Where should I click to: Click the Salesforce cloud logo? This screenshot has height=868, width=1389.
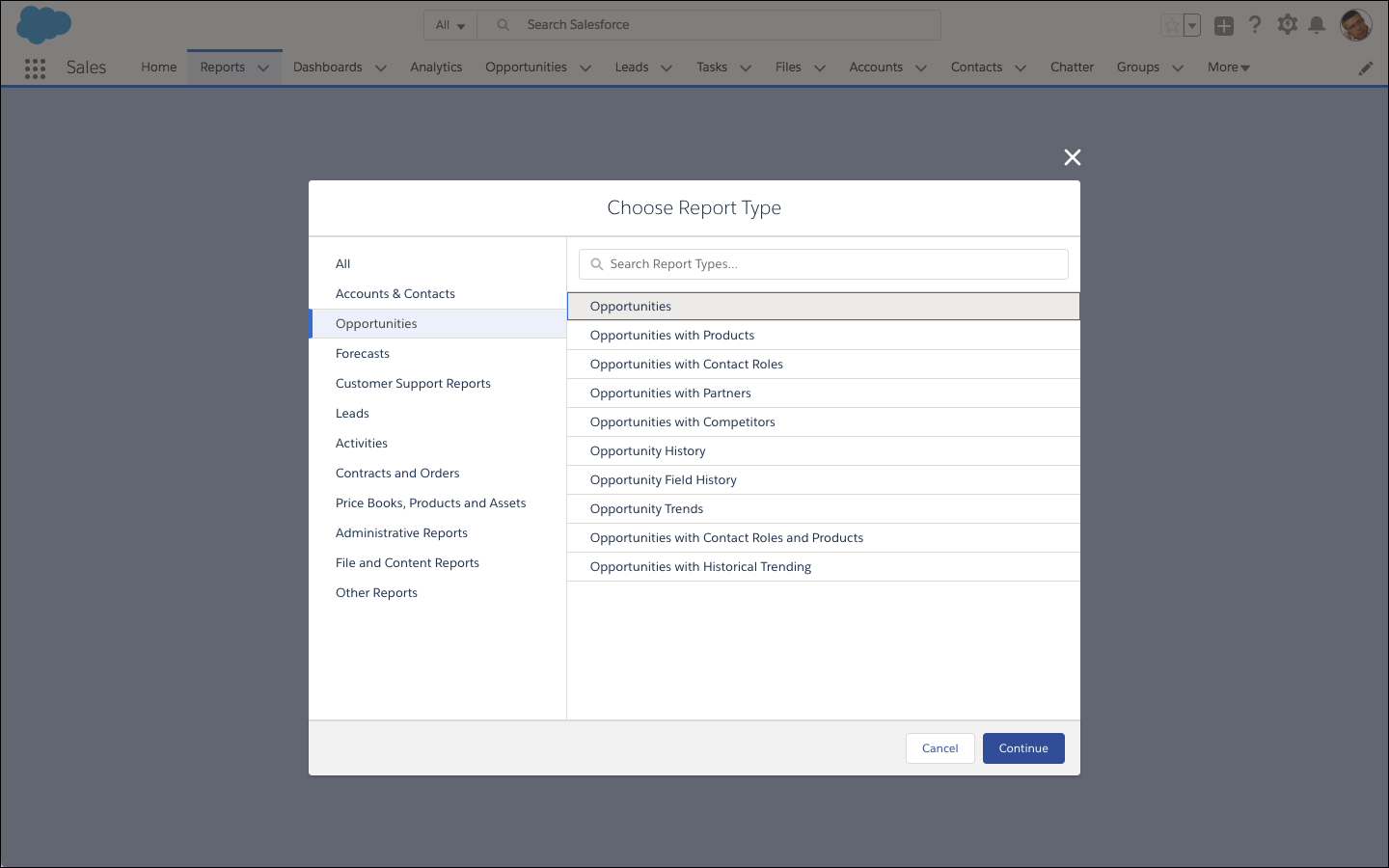tap(44, 24)
